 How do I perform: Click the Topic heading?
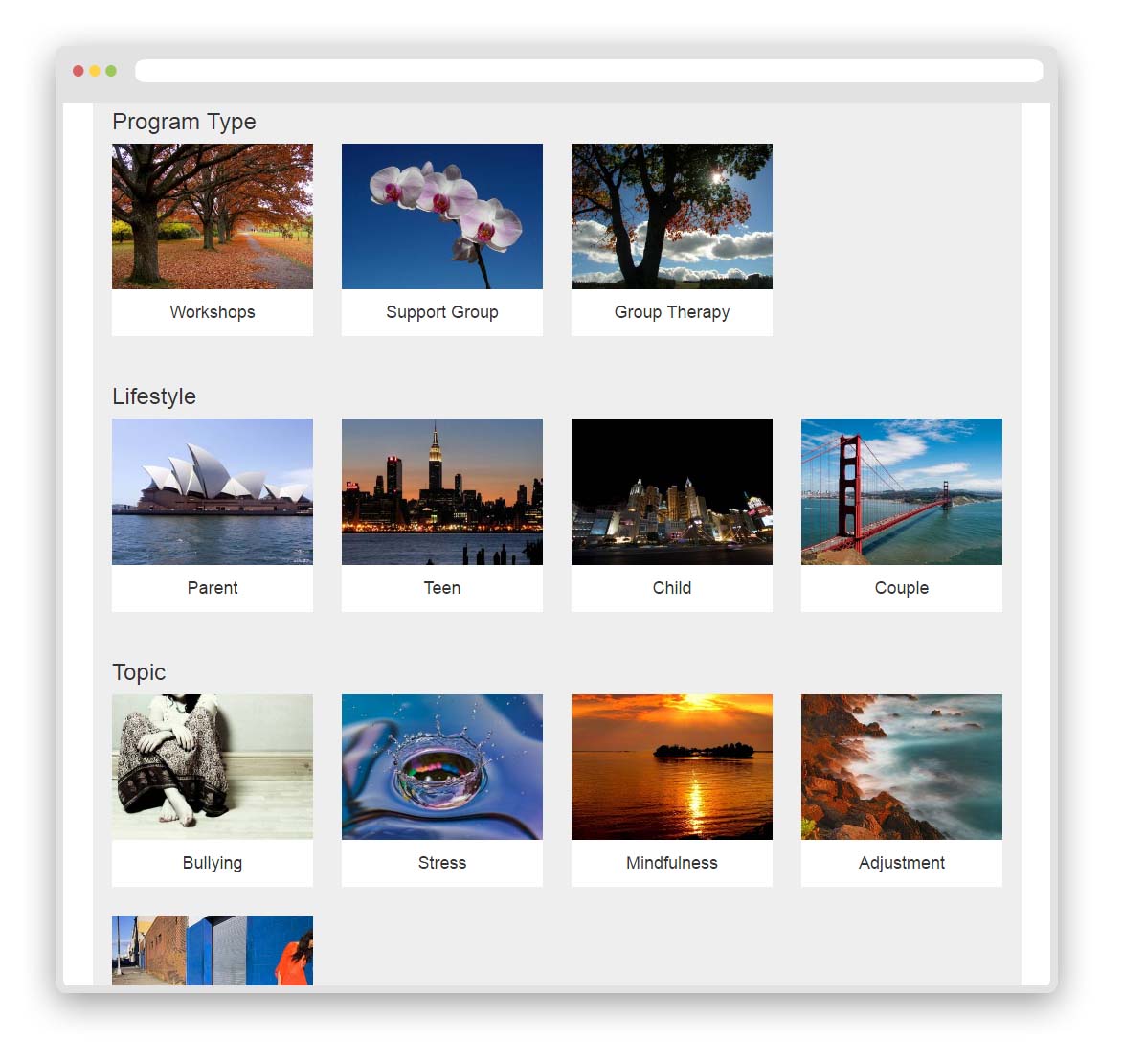click(139, 673)
